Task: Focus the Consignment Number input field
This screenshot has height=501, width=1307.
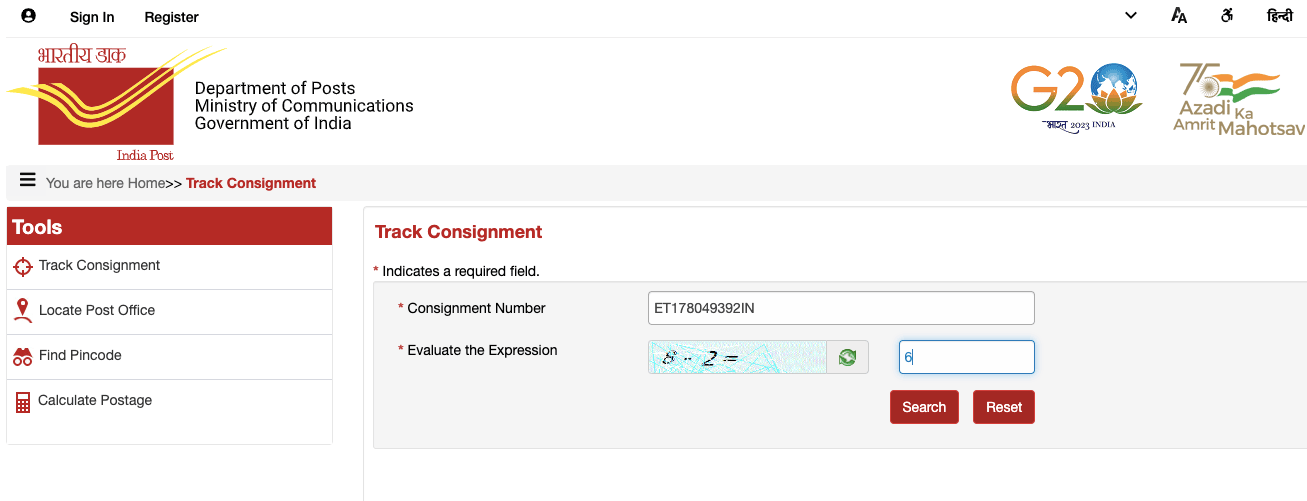Action: click(841, 308)
